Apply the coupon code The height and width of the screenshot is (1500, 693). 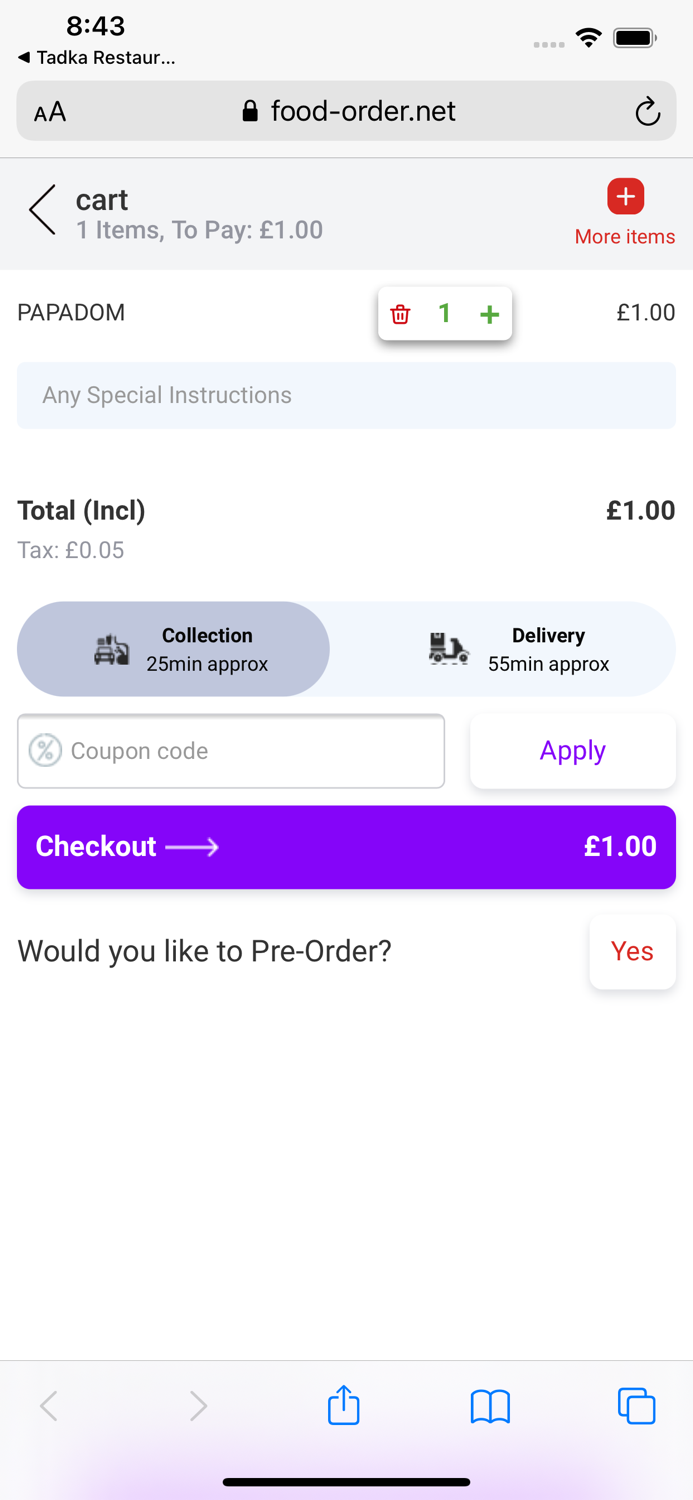point(572,751)
